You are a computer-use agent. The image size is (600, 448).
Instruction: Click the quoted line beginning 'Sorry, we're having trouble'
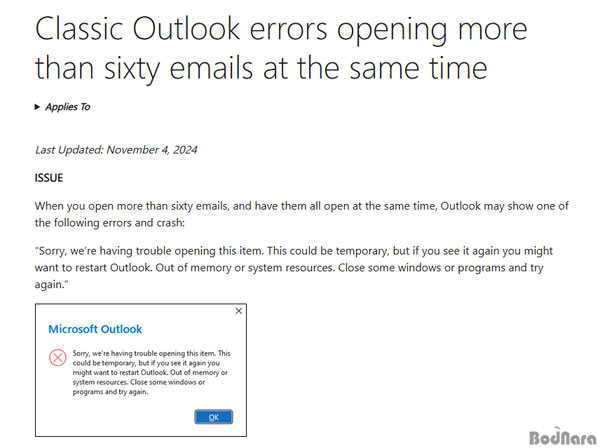[x=294, y=251]
